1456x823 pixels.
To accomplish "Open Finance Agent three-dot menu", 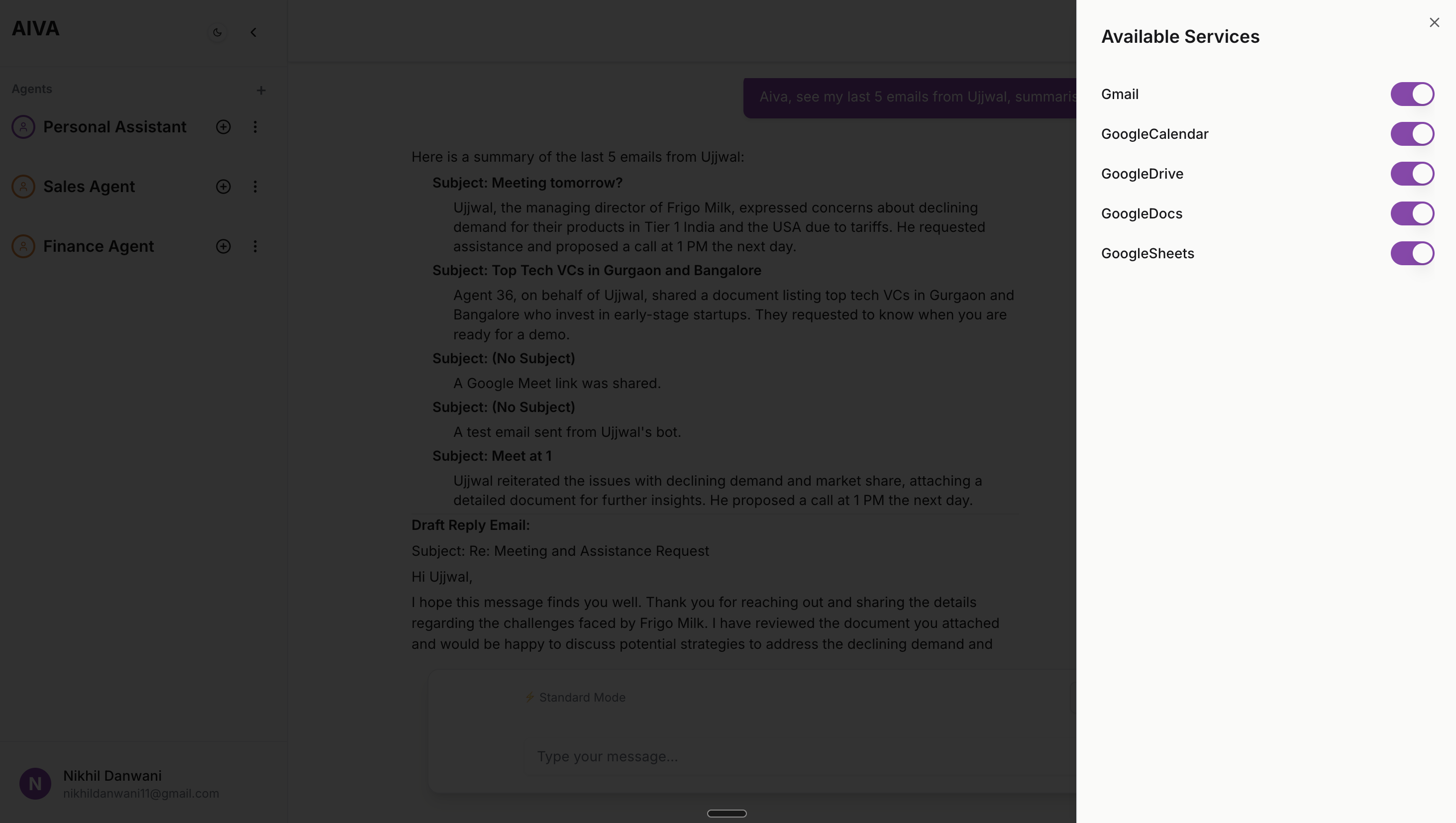I will (255, 246).
